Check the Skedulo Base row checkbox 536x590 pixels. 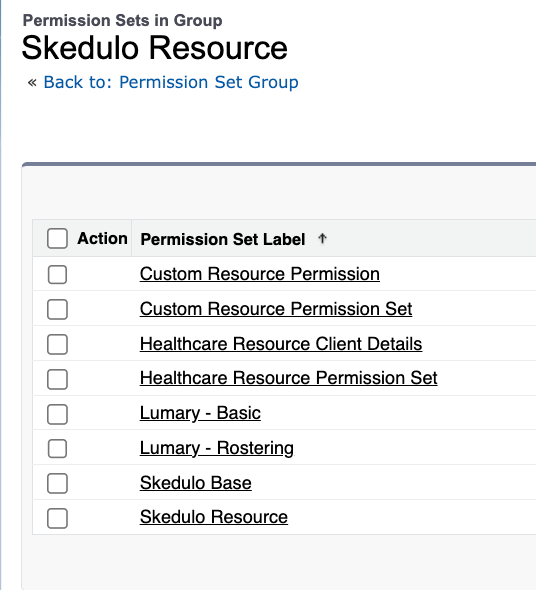coord(57,483)
